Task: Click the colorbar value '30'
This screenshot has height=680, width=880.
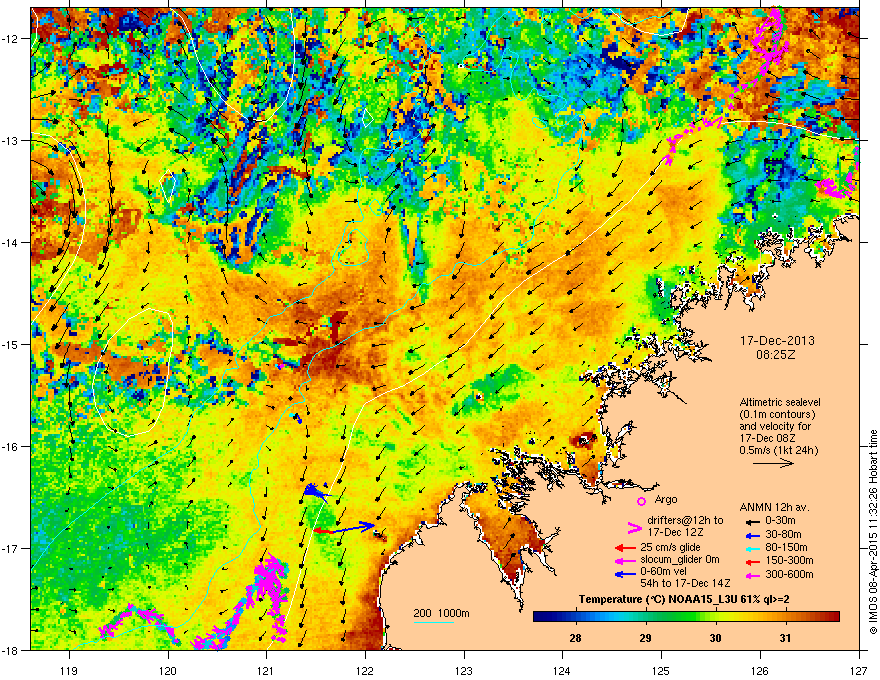Action: 715,638
